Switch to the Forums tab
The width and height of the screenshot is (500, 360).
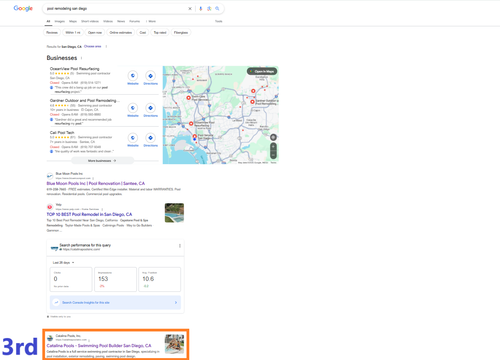[x=135, y=21]
